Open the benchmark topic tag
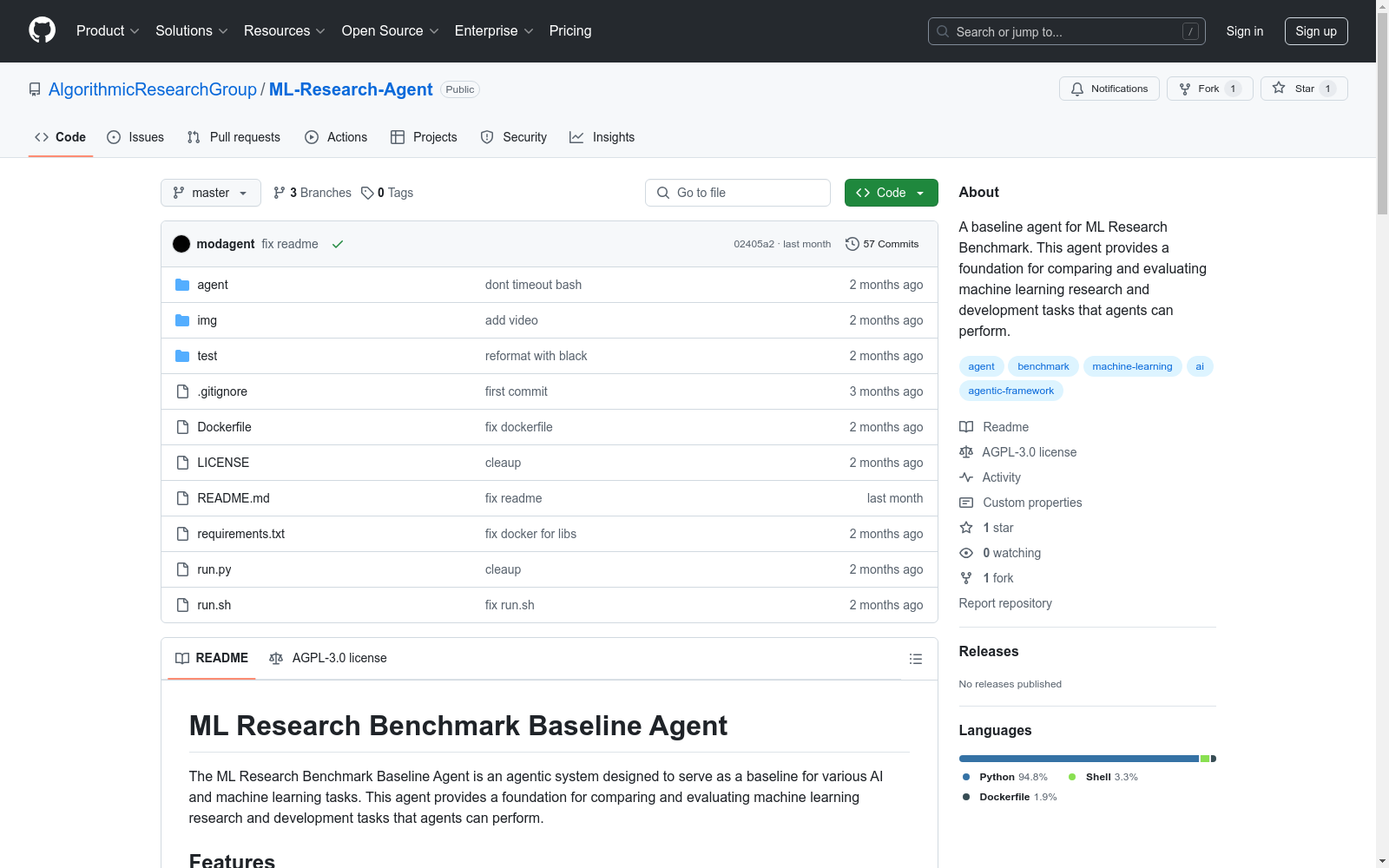The image size is (1389, 868). click(x=1043, y=366)
